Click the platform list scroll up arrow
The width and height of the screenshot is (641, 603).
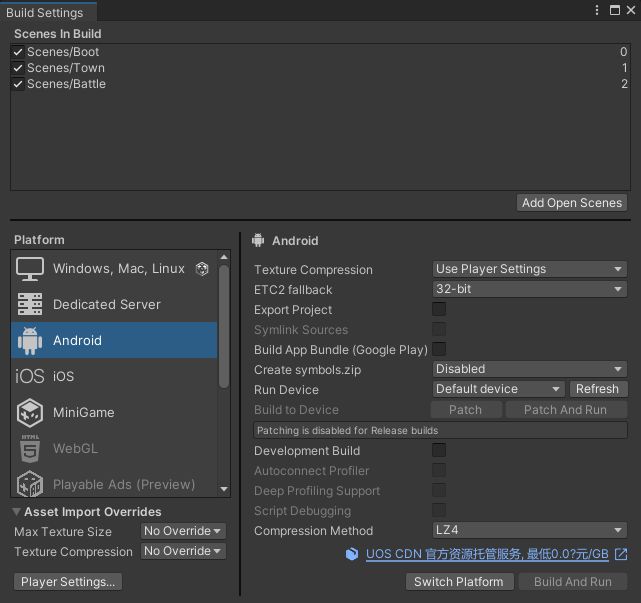(x=224, y=257)
